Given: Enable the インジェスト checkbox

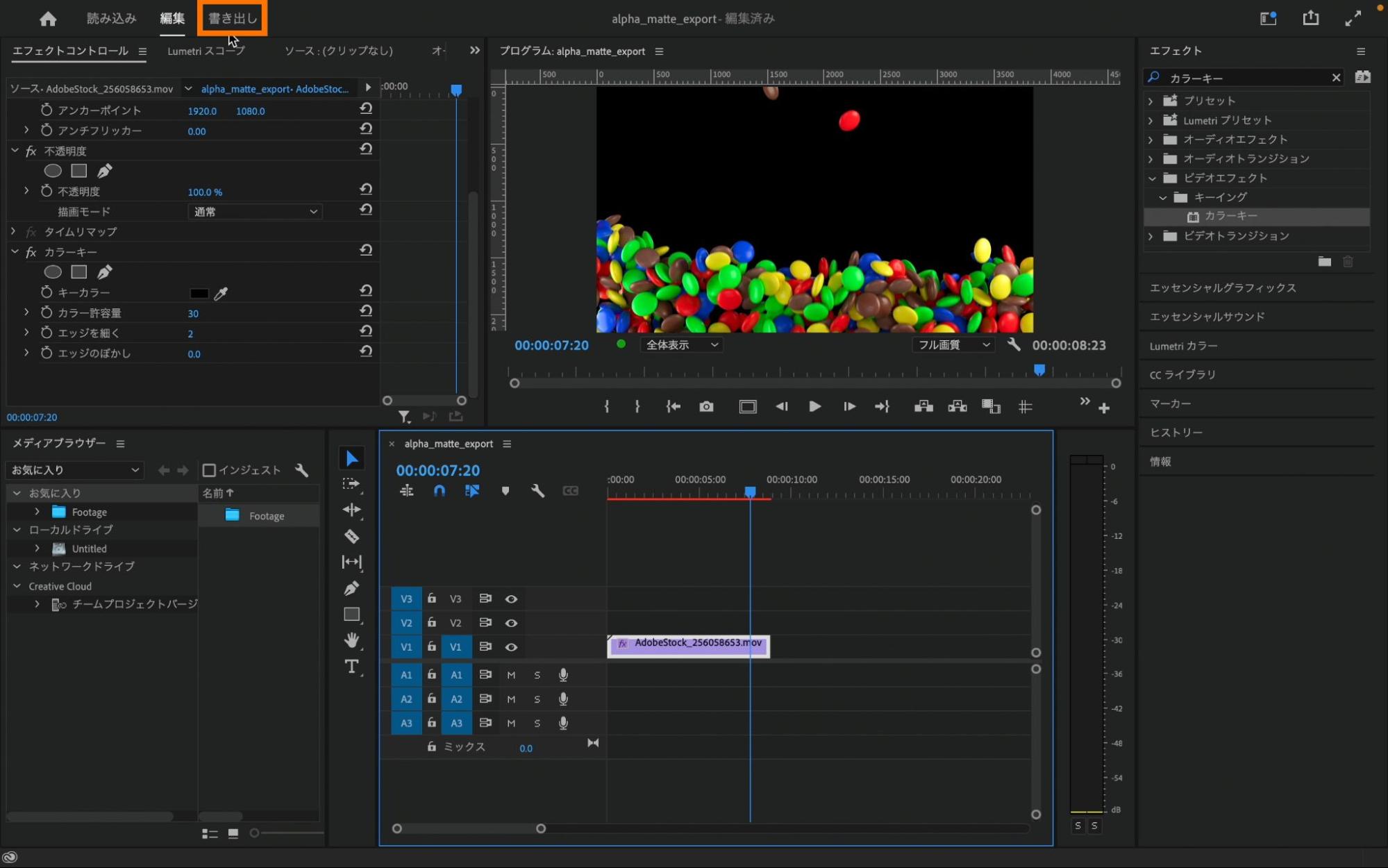Looking at the screenshot, I should coord(209,470).
